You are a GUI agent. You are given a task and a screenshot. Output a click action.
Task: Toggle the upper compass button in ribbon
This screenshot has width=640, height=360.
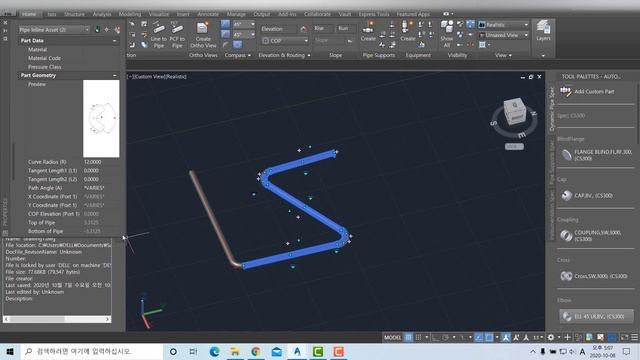(x=225, y=24)
